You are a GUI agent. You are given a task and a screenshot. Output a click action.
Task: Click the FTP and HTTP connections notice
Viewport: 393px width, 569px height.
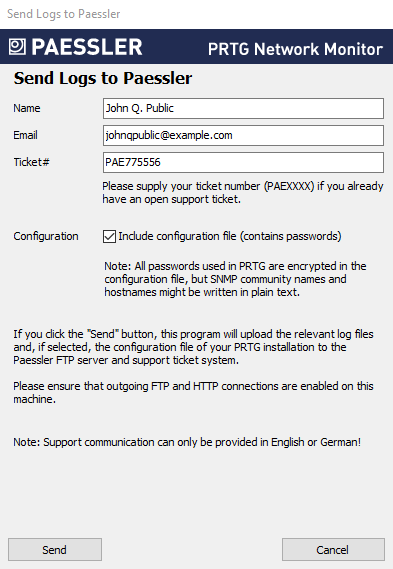pos(193,392)
